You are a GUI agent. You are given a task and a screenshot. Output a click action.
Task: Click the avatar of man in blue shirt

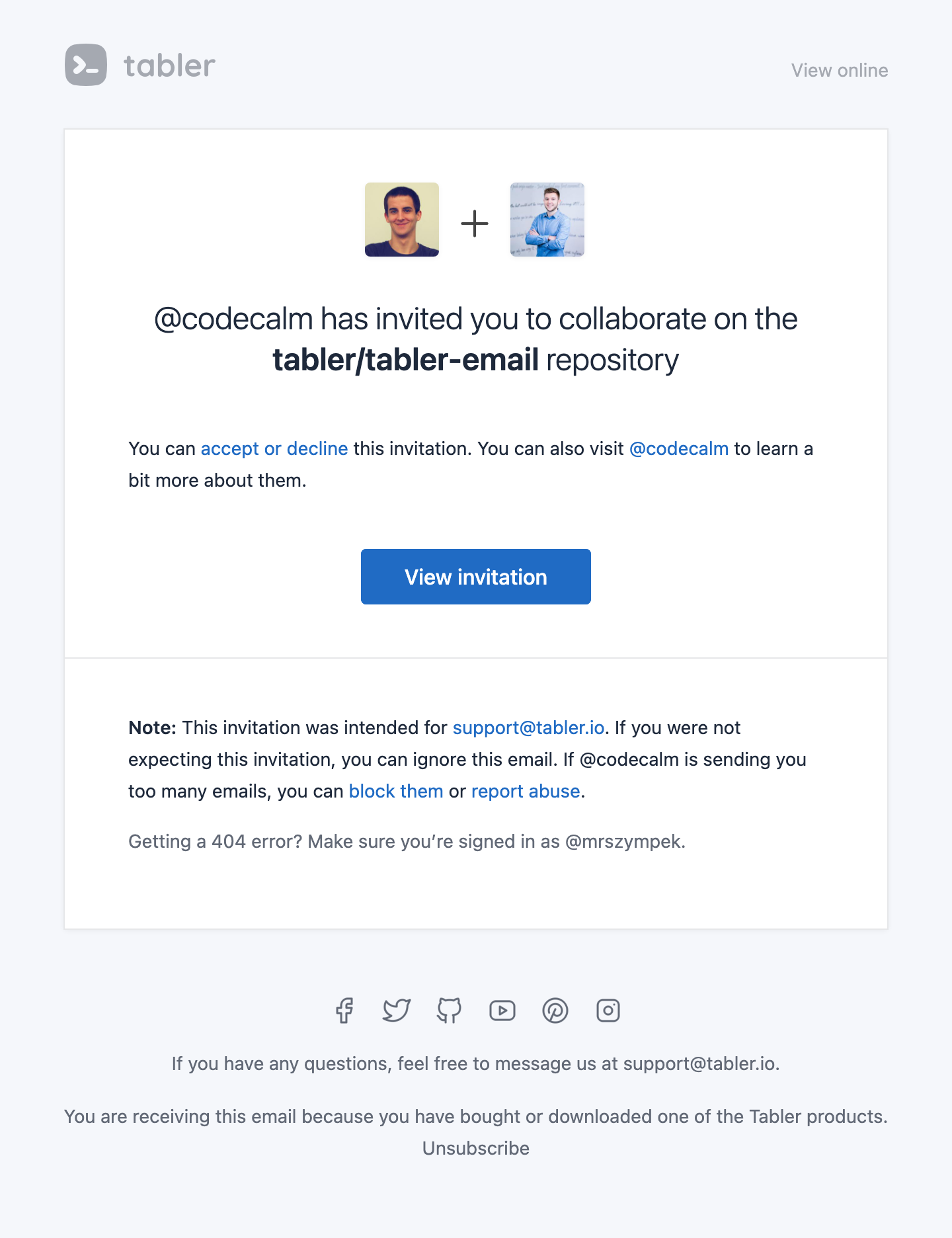click(x=547, y=220)
